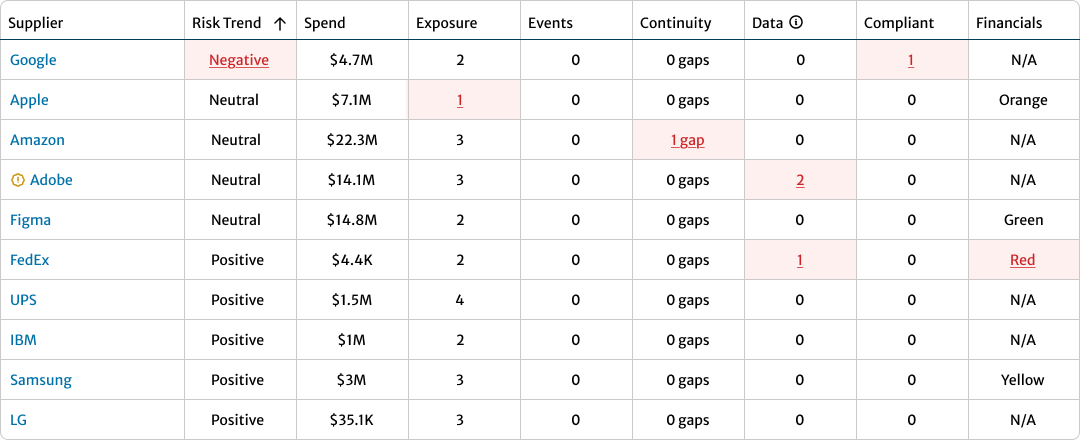Click the $4.7M spend cell for Google
Screen dimensions: 1080x440
[x=352, y=60]
